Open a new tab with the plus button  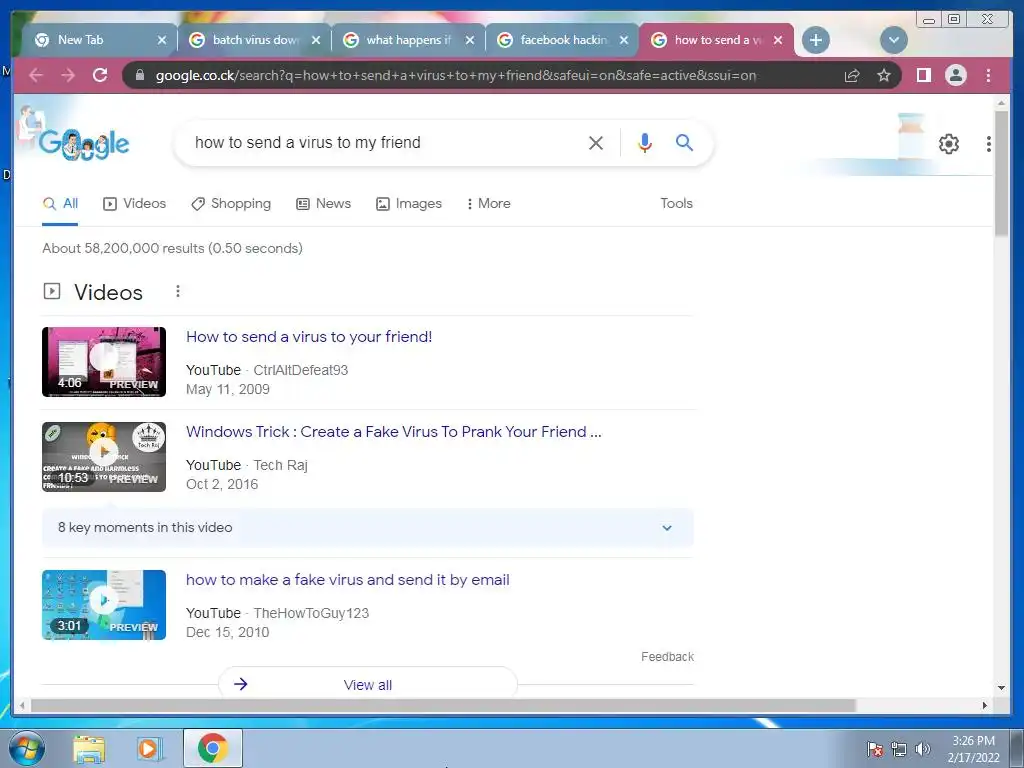(816, 40)
